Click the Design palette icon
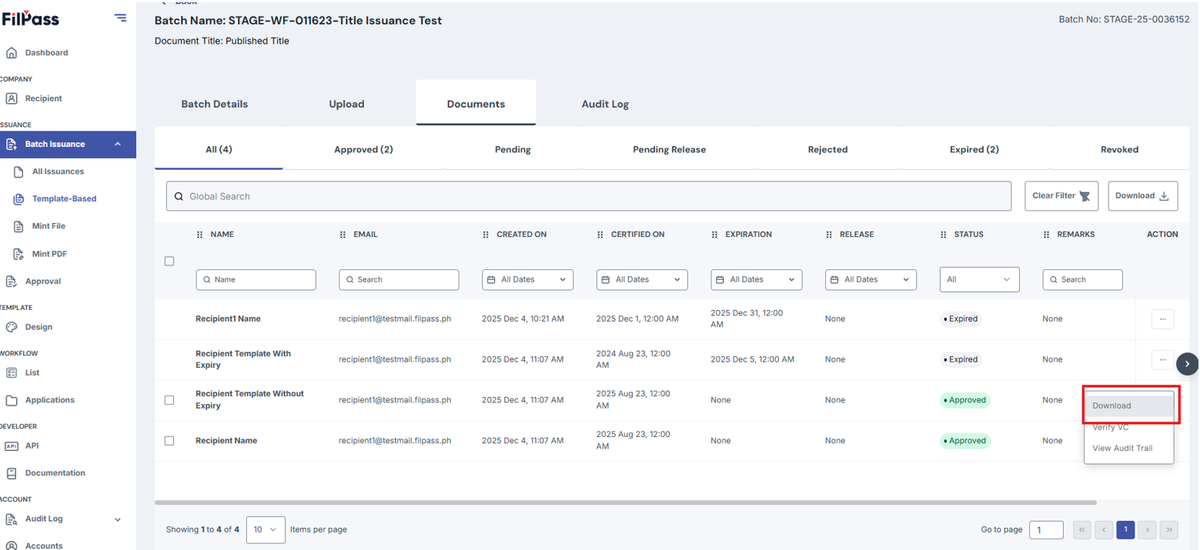Viewport: 1200px width, 550px height. (11, 327)
